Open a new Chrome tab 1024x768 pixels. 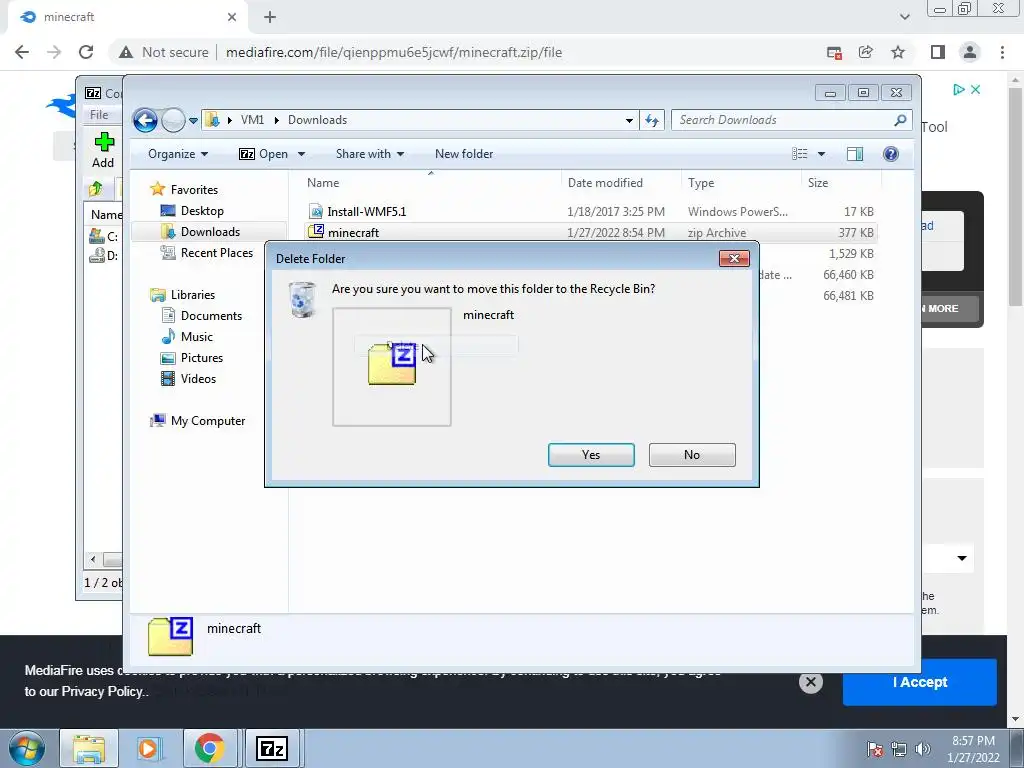(x=270, y=18)
